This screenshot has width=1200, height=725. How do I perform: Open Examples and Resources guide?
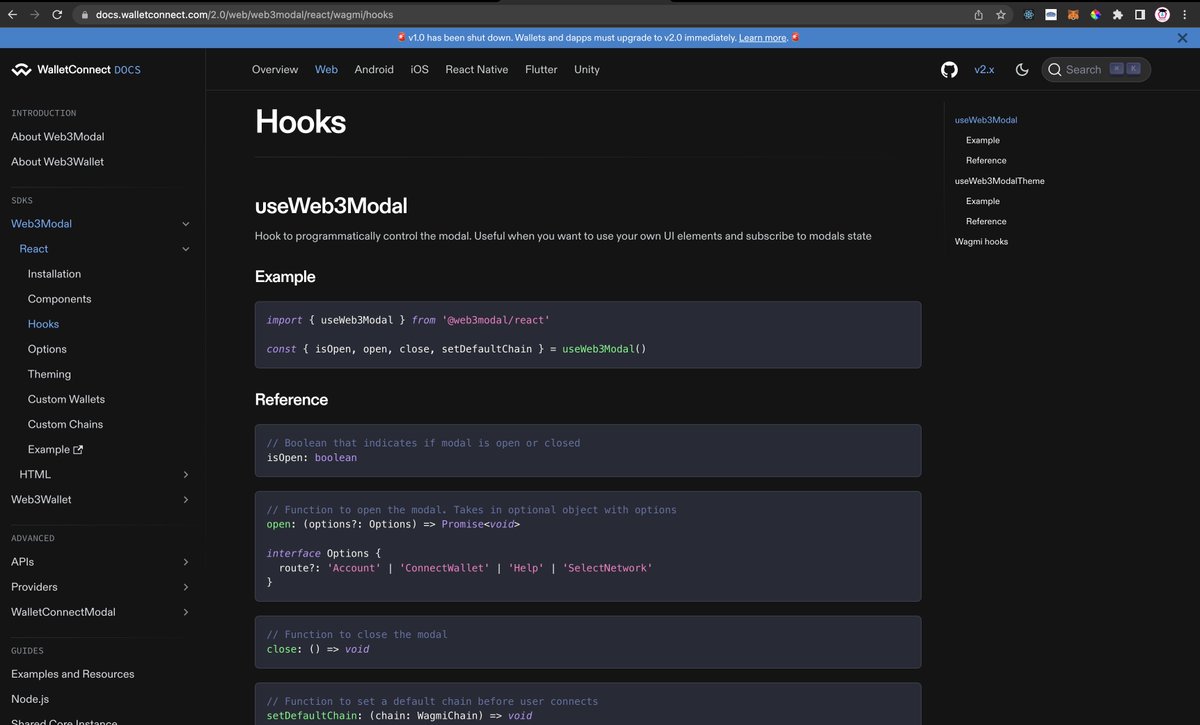(72, 674)
